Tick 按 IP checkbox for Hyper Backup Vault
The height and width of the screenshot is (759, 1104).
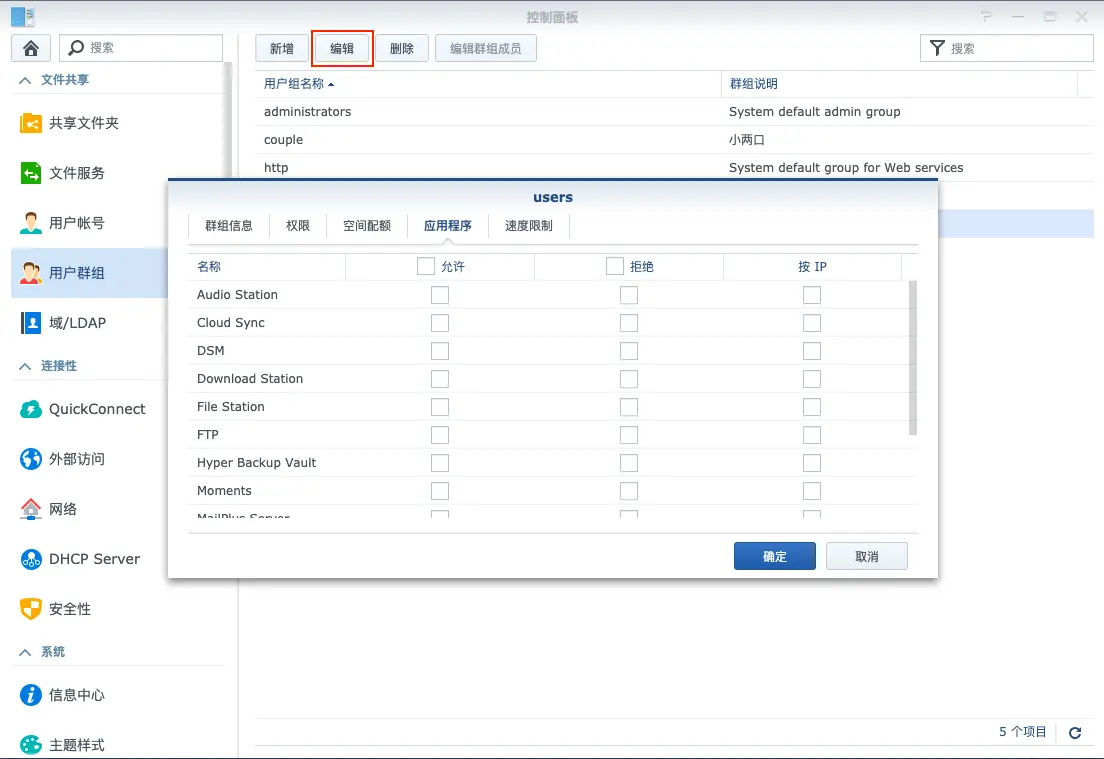812,463
